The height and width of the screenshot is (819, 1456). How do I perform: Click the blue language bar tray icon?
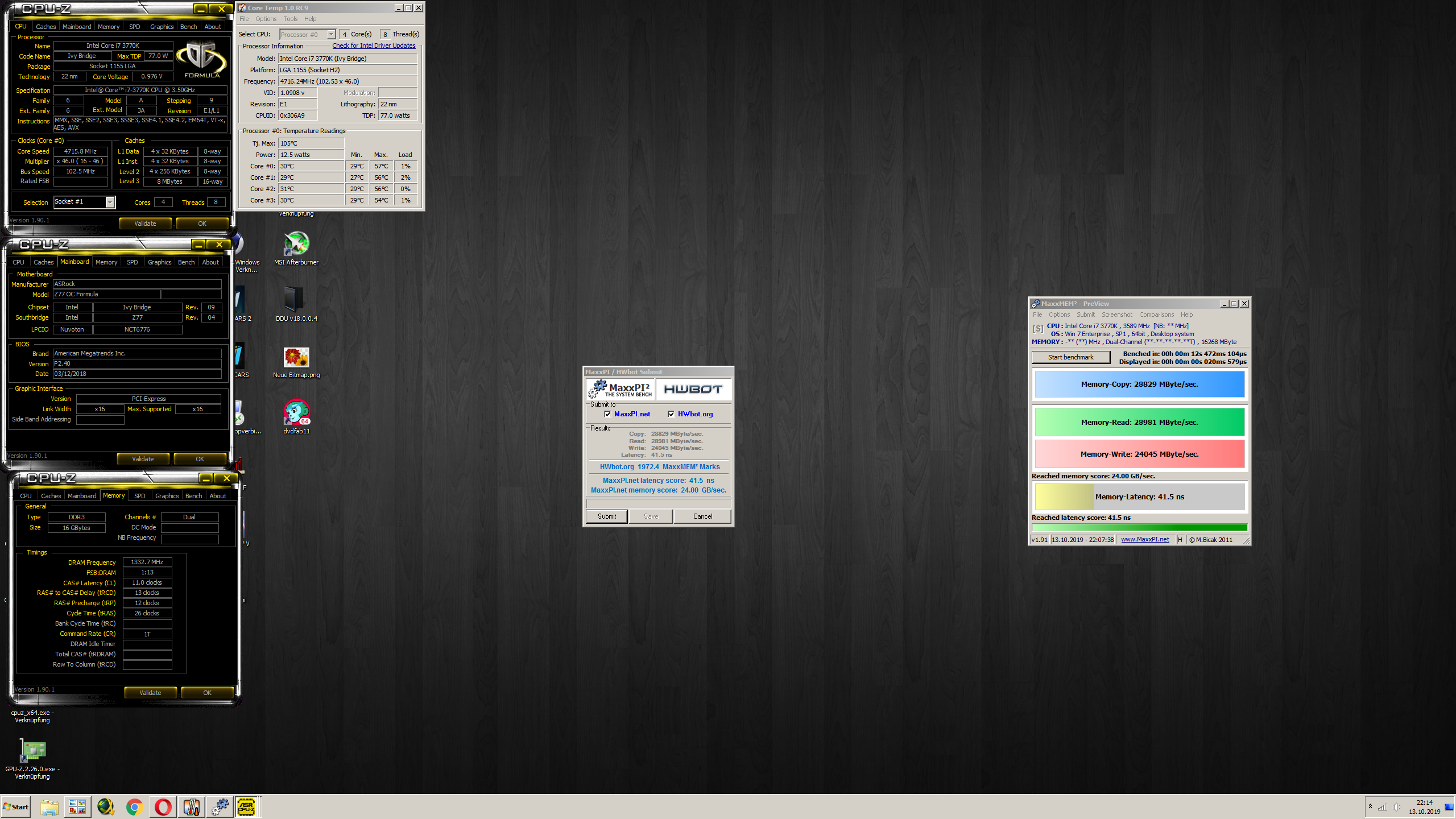click(1449, 807)
